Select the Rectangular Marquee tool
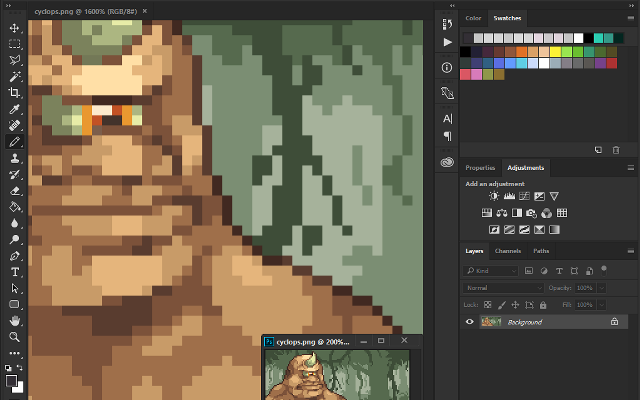The width and height of the screenshot is (640, 400). pyautogui.click(x=14, y=44)
